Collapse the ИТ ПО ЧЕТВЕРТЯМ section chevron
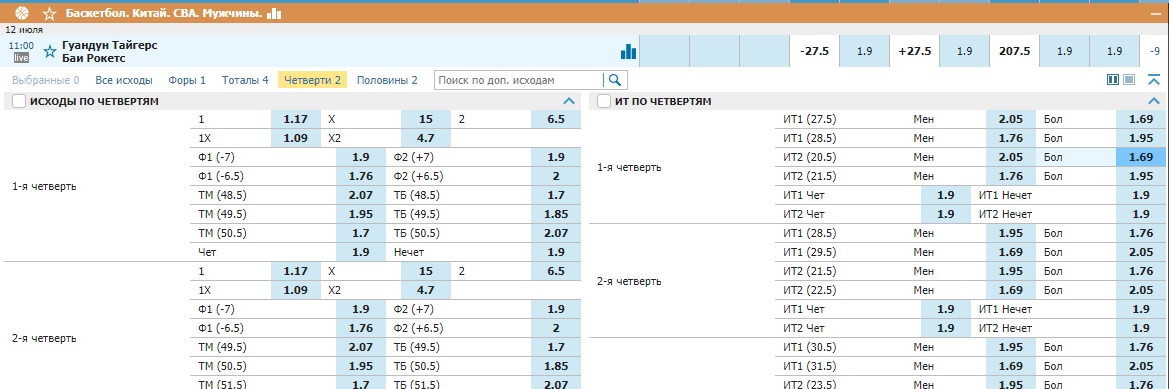The height and width of the screenshot is (389, 1169). point(1153,101)
